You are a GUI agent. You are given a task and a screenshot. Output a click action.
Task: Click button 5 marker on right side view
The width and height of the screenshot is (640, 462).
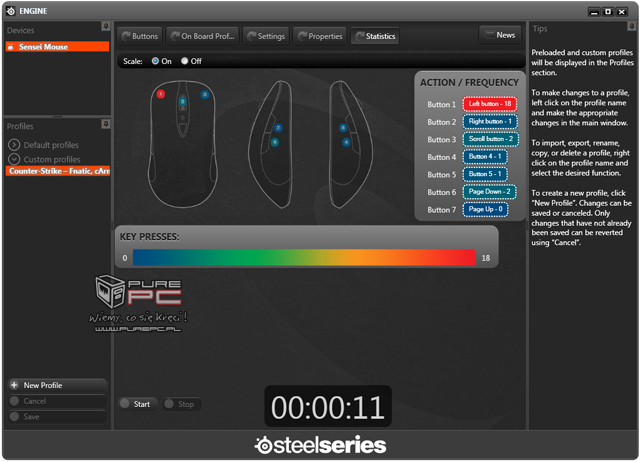(343, 128)
